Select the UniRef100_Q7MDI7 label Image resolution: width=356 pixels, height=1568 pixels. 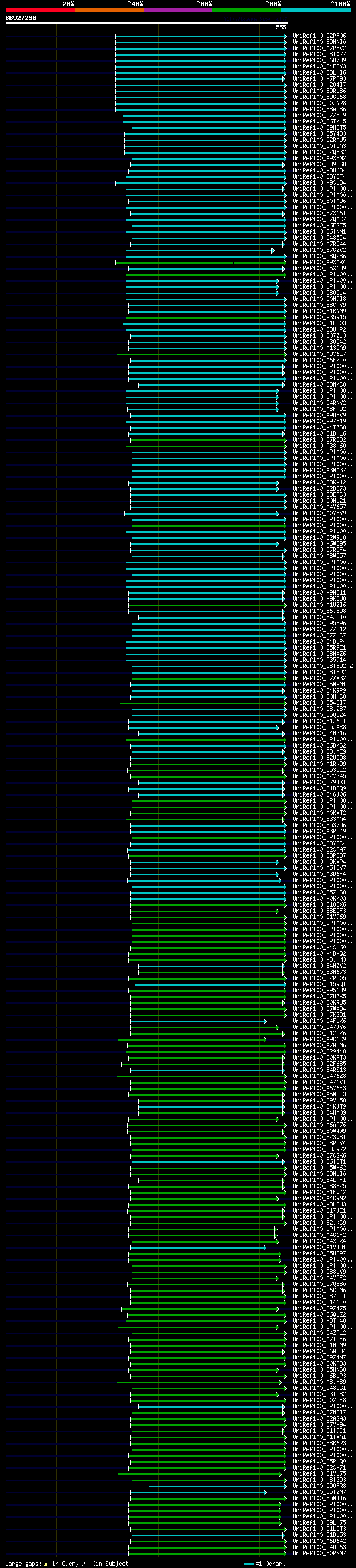click(x=319, y=1412)
